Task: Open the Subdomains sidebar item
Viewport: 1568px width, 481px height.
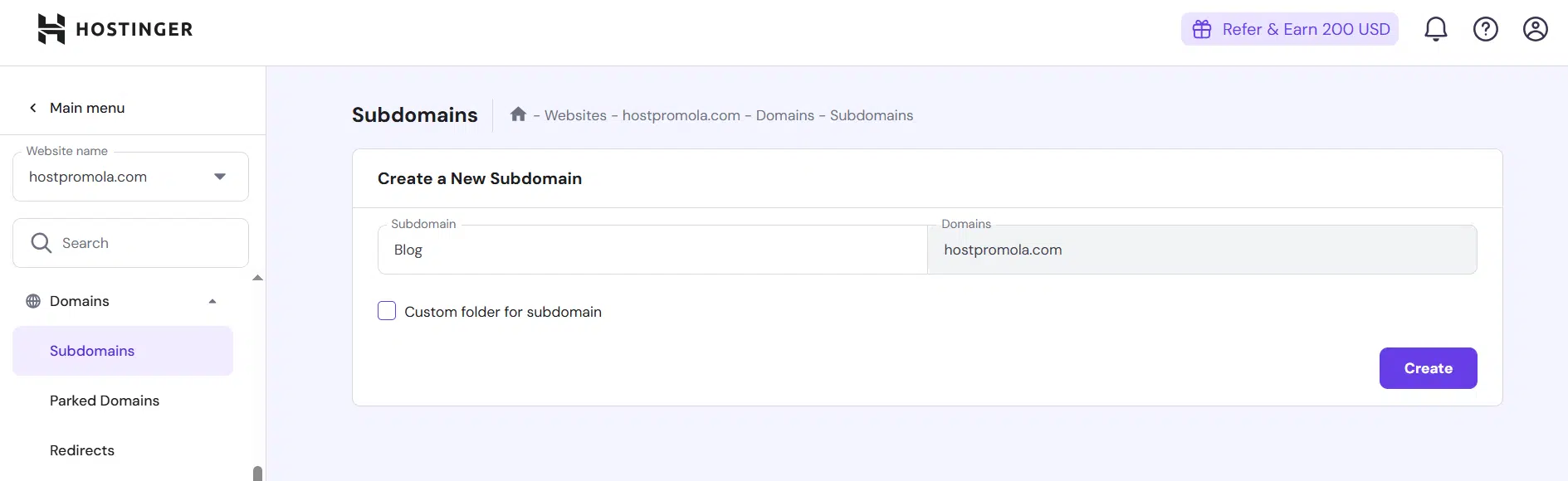Action: pos(123,351)
